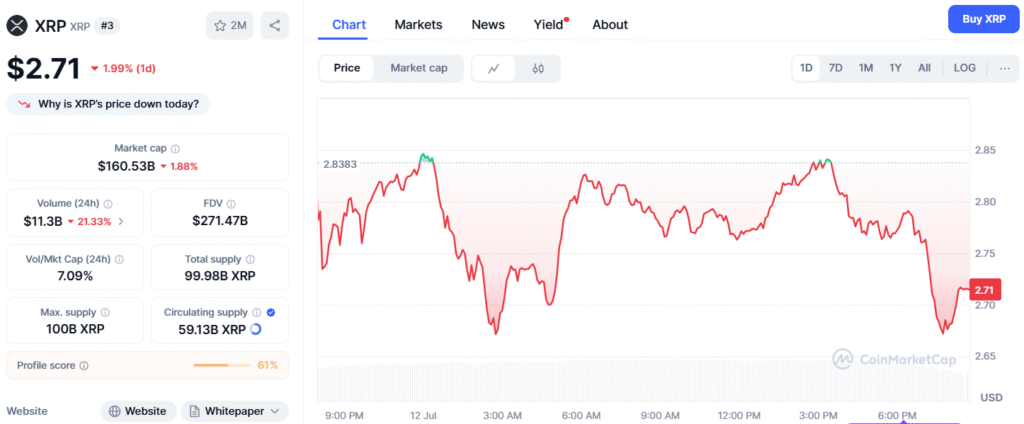Go to the News tab

[x=488, y=24]
